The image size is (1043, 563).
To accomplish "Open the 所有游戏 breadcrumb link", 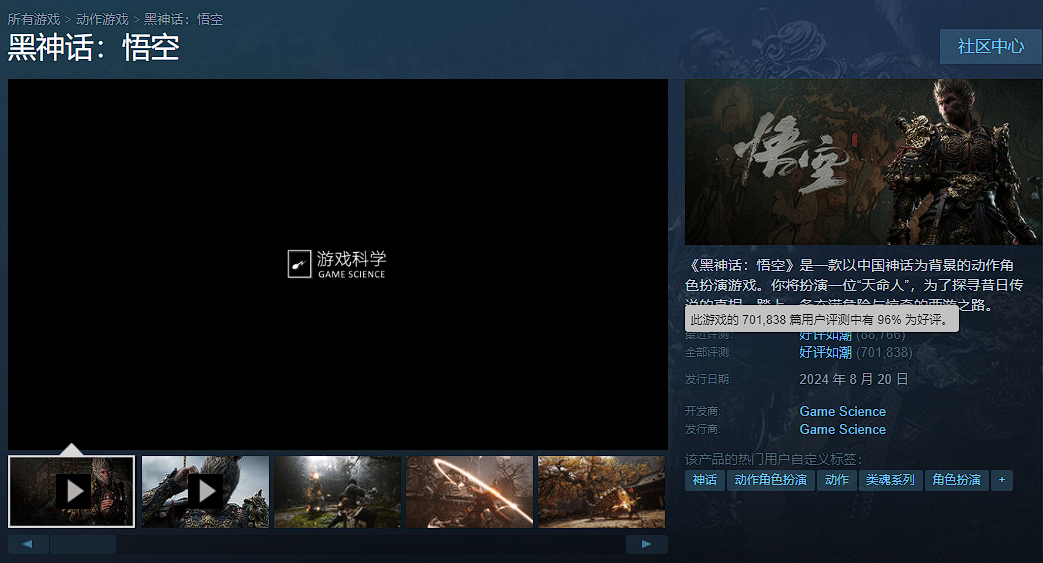I will point(34,19).
